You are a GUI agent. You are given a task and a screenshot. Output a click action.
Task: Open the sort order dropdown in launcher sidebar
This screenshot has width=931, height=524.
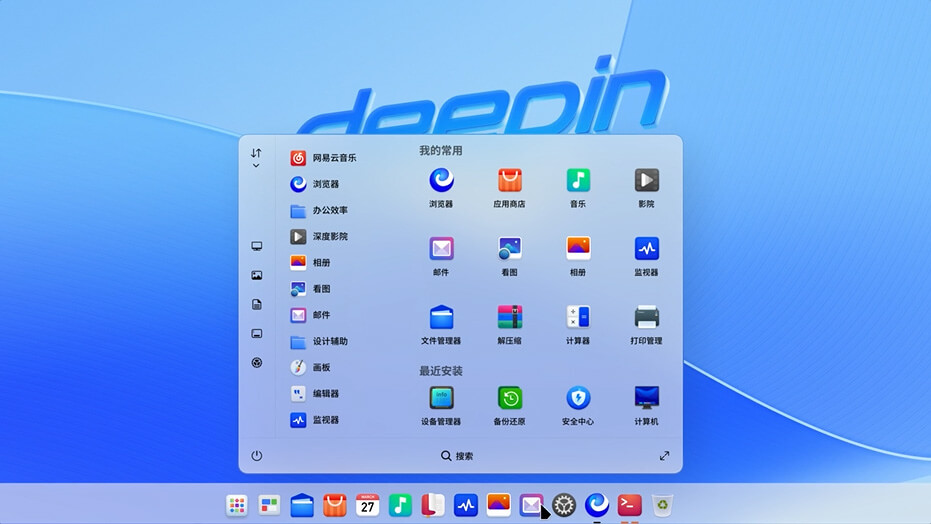tap(256, 157)
